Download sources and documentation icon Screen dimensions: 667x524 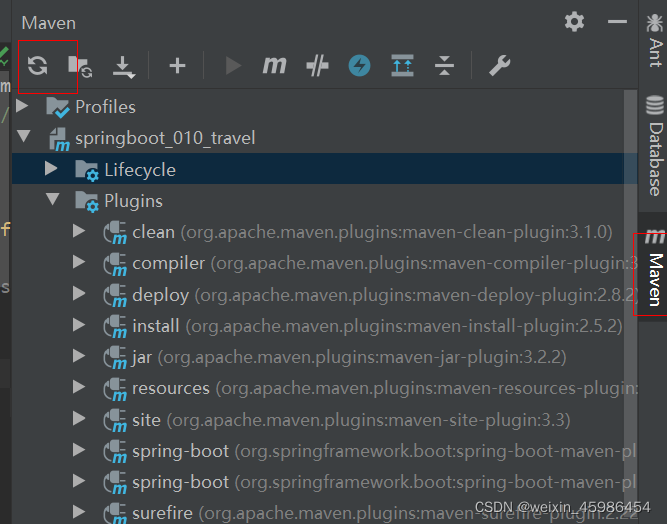[124, 67]
